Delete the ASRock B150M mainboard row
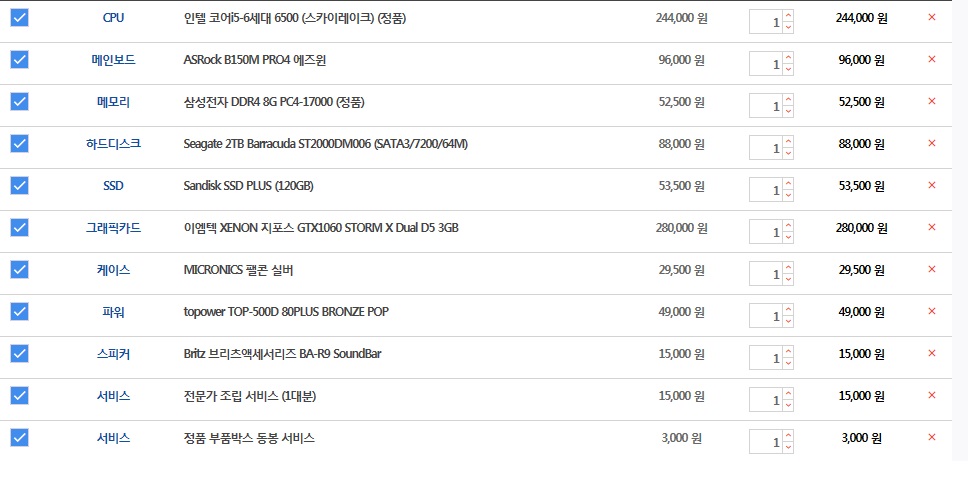Image resolution: width=968 pixels, height=482 pixels. pyautogui.click(x=932, y=59)
